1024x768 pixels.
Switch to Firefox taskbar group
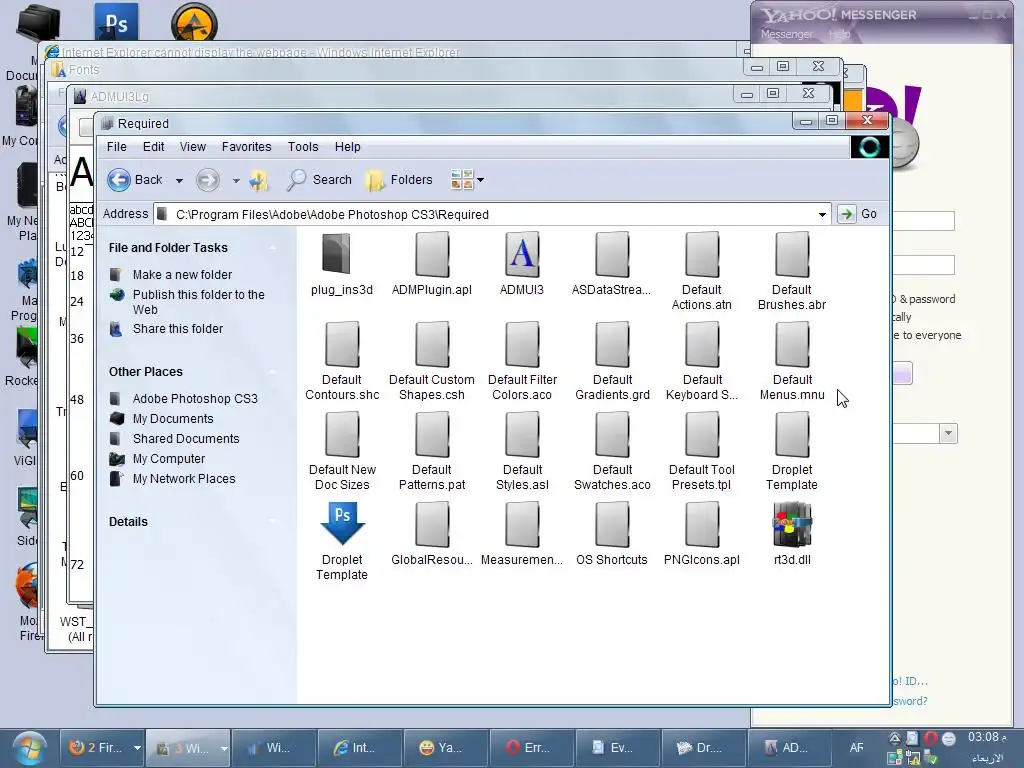pyautogui.click(x=103, y=748)
